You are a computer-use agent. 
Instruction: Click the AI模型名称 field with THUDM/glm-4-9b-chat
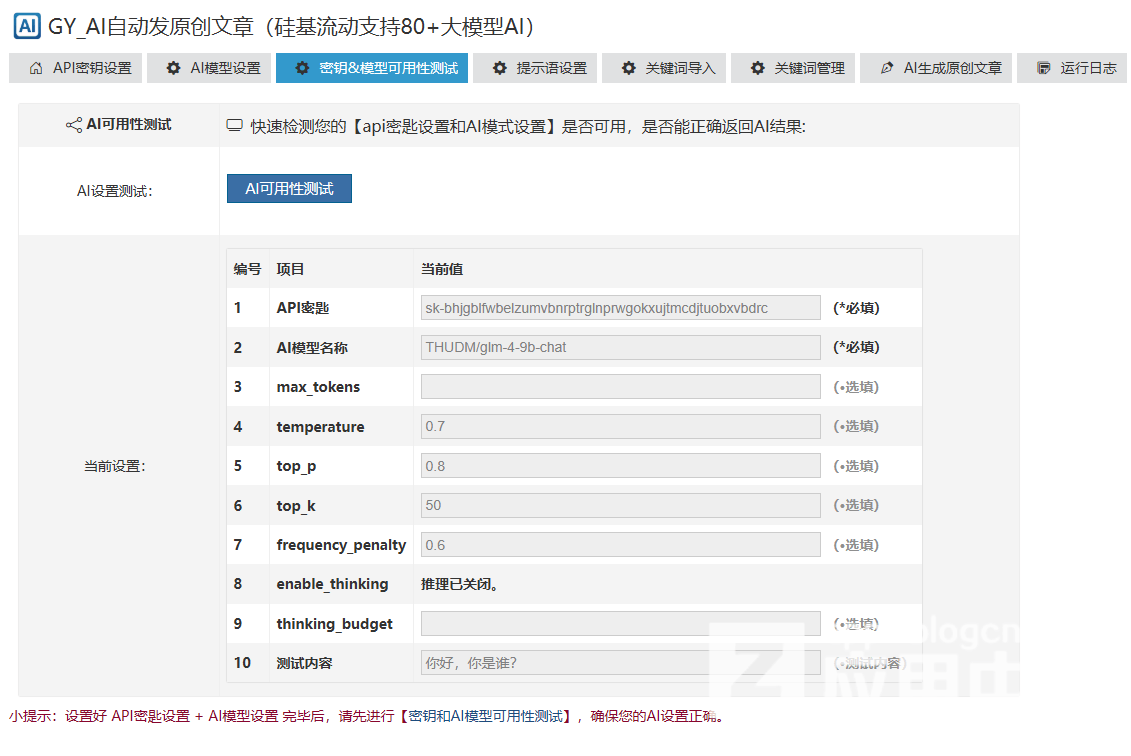620,347
